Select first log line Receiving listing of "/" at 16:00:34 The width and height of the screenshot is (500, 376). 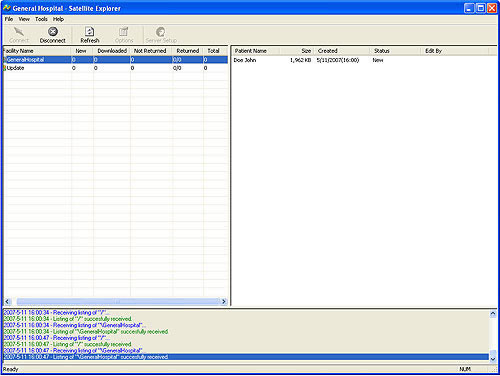pyautogui.click(x=56, y=313)
